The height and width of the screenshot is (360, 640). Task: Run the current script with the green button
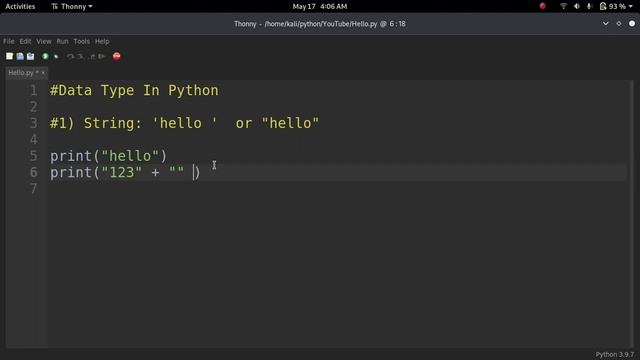45,56
